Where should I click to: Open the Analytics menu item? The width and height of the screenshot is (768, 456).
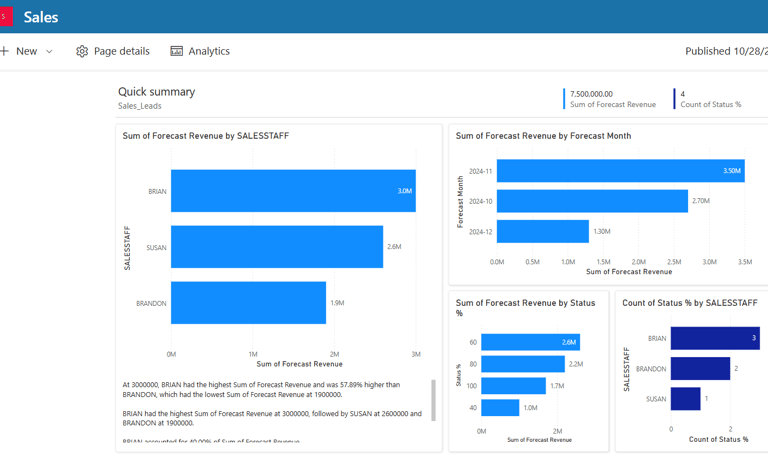[200, 51]
